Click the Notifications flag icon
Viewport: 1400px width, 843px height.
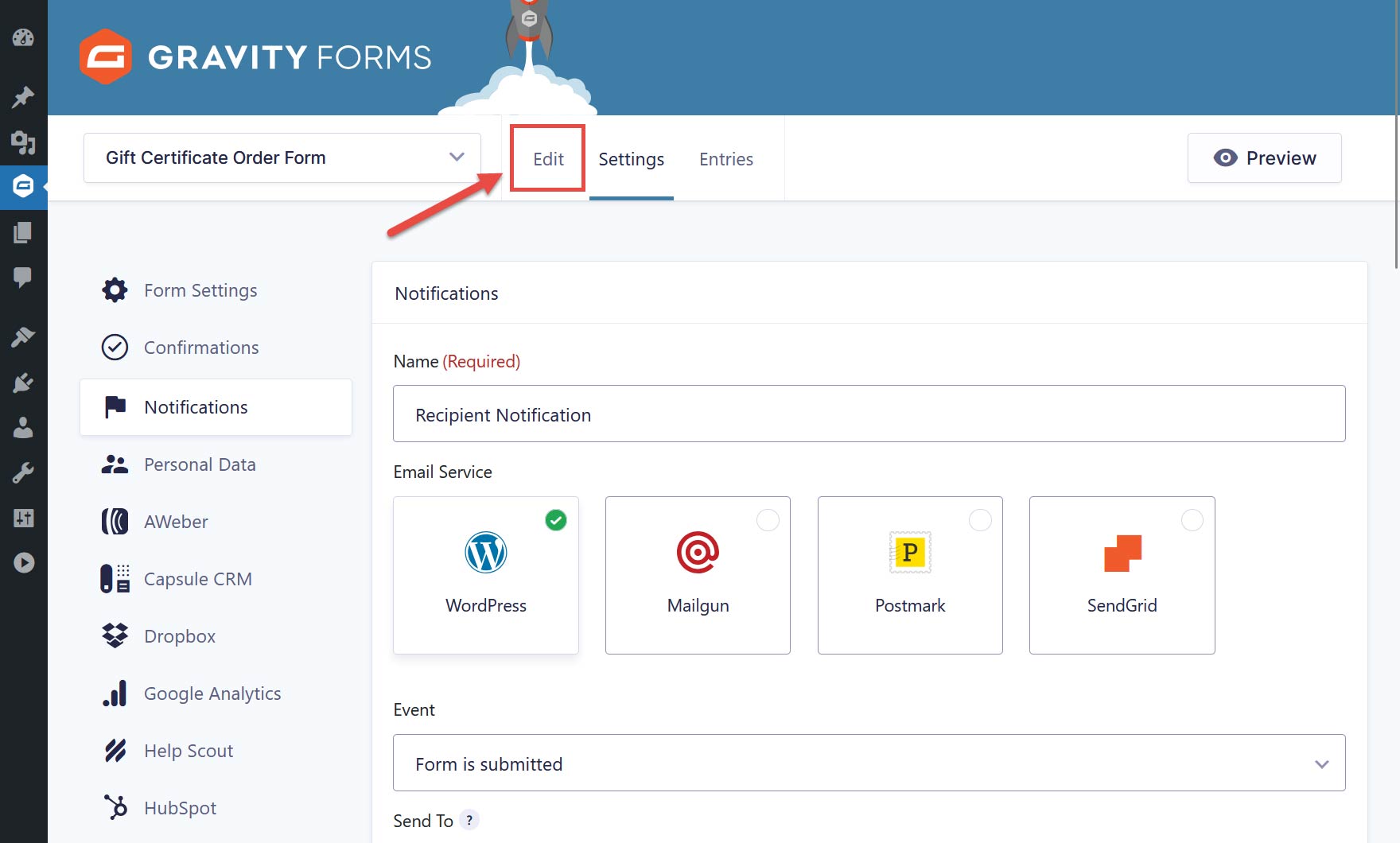[115, 406]
